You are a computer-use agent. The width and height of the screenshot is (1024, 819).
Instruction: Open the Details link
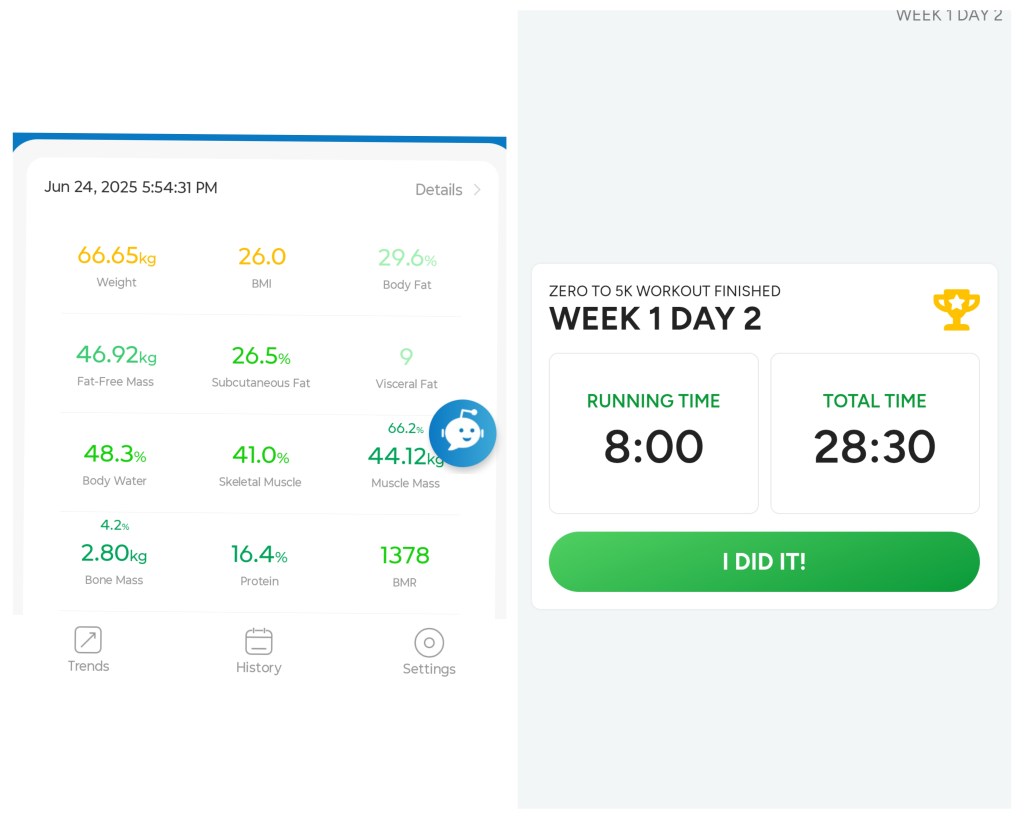tap(439, 190)
